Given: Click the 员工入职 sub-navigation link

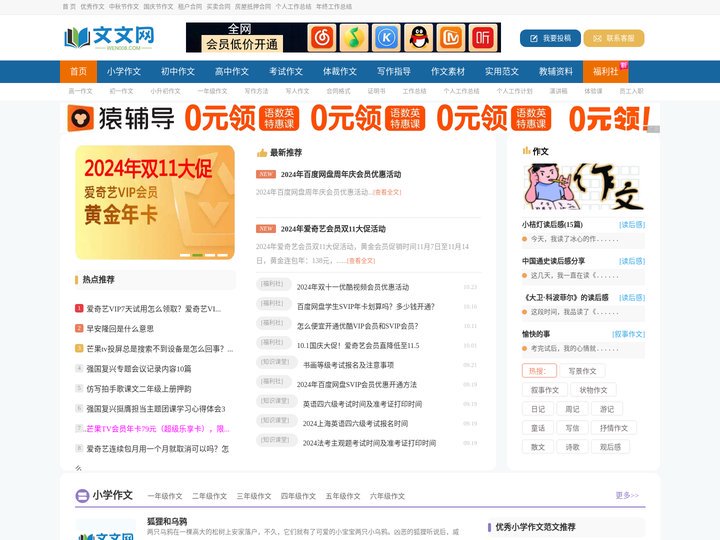Looking at the screenshot, I should tap(631, 91).
